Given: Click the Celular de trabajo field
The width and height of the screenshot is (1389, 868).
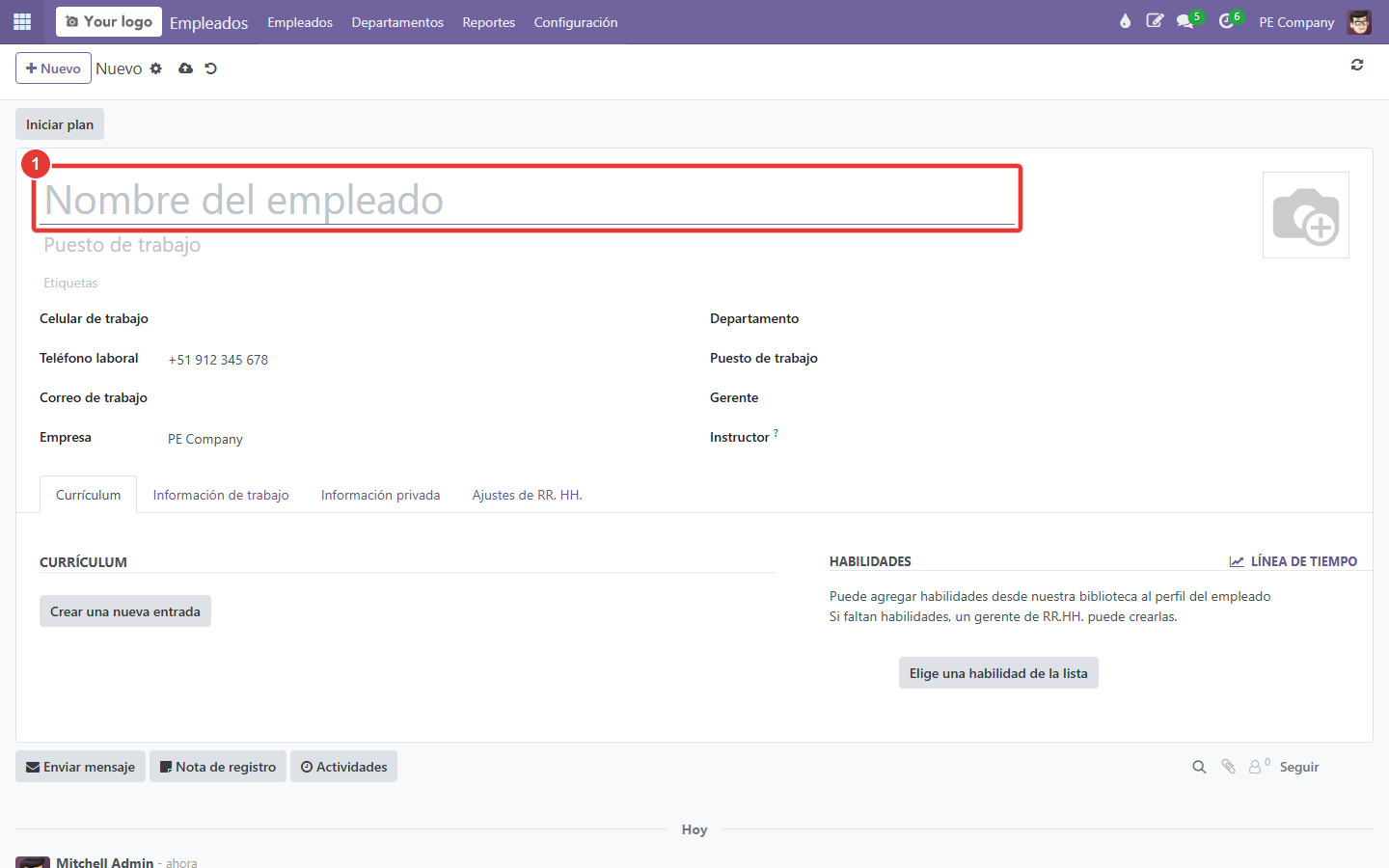Looking at the screenshot, I should [x=420, y=319].
